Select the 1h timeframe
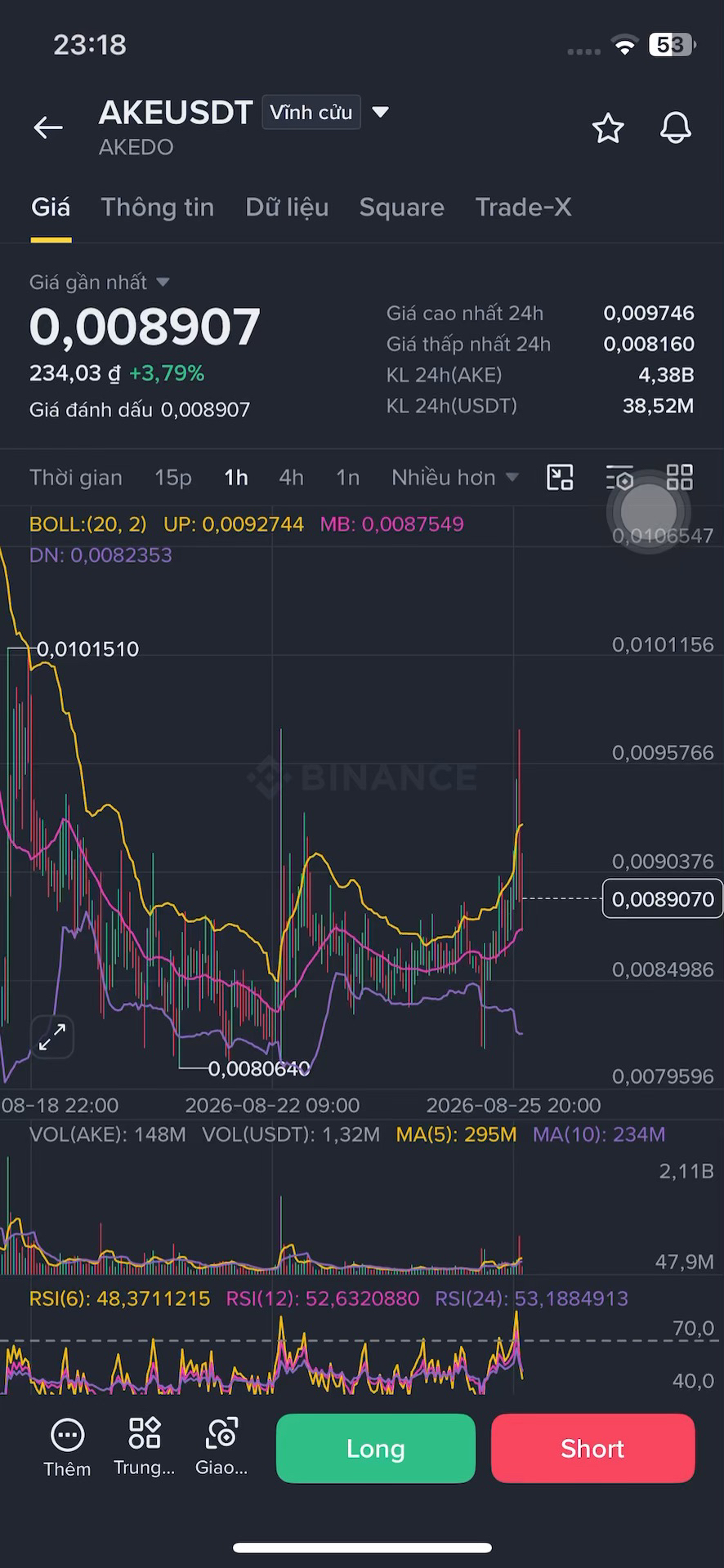This screenshot has width=724, height=1568. coord(236,477)
